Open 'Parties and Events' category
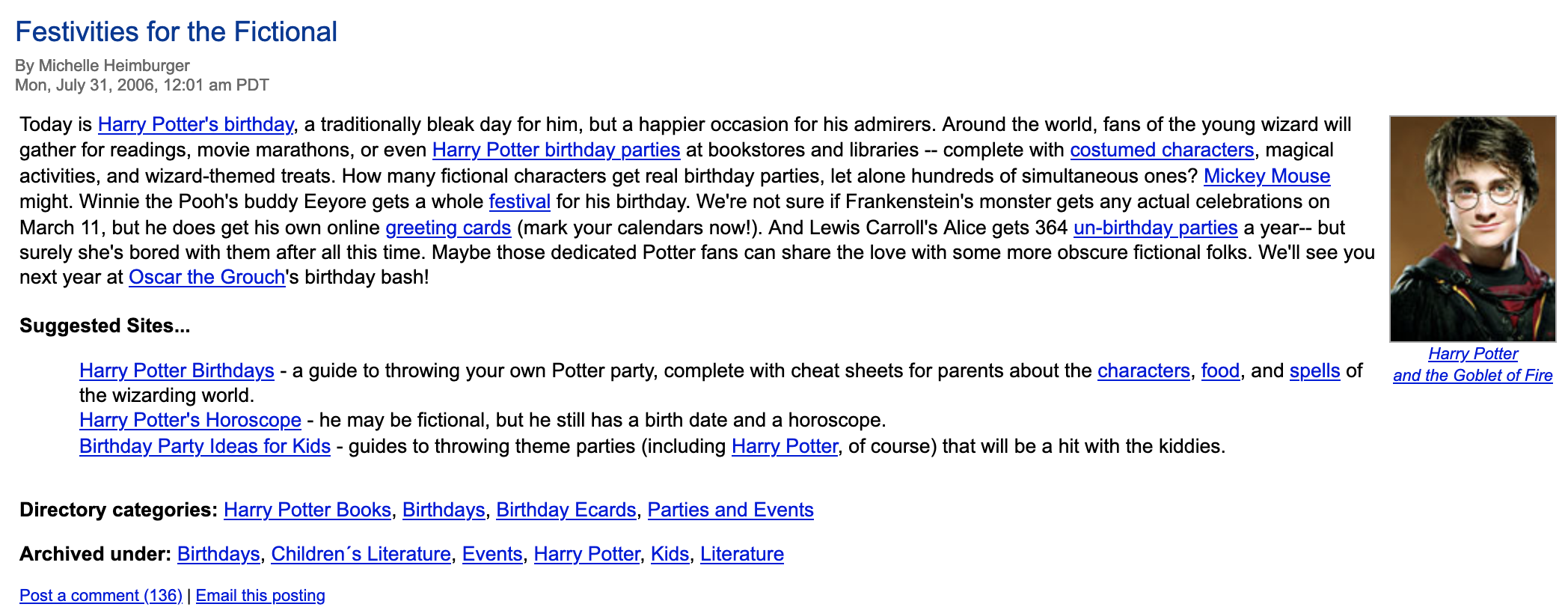Viewport: 1568px width, 616px height. point(730,510)
